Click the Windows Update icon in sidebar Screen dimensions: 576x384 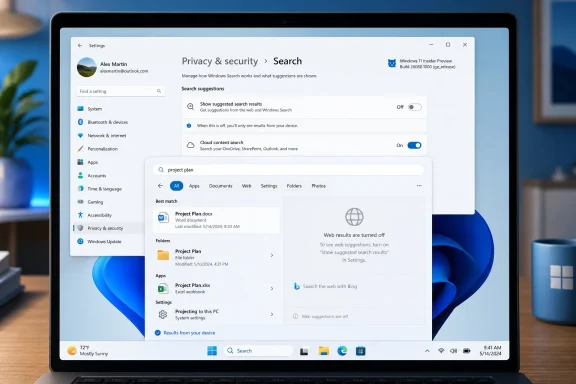(x=80, y=241)
